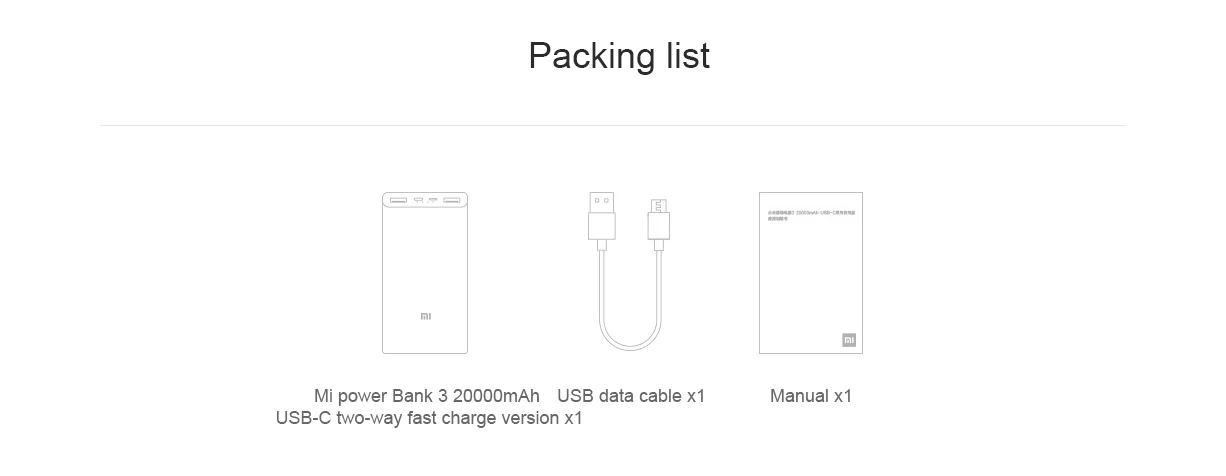Click the left small port between USB-A ports

418,200
